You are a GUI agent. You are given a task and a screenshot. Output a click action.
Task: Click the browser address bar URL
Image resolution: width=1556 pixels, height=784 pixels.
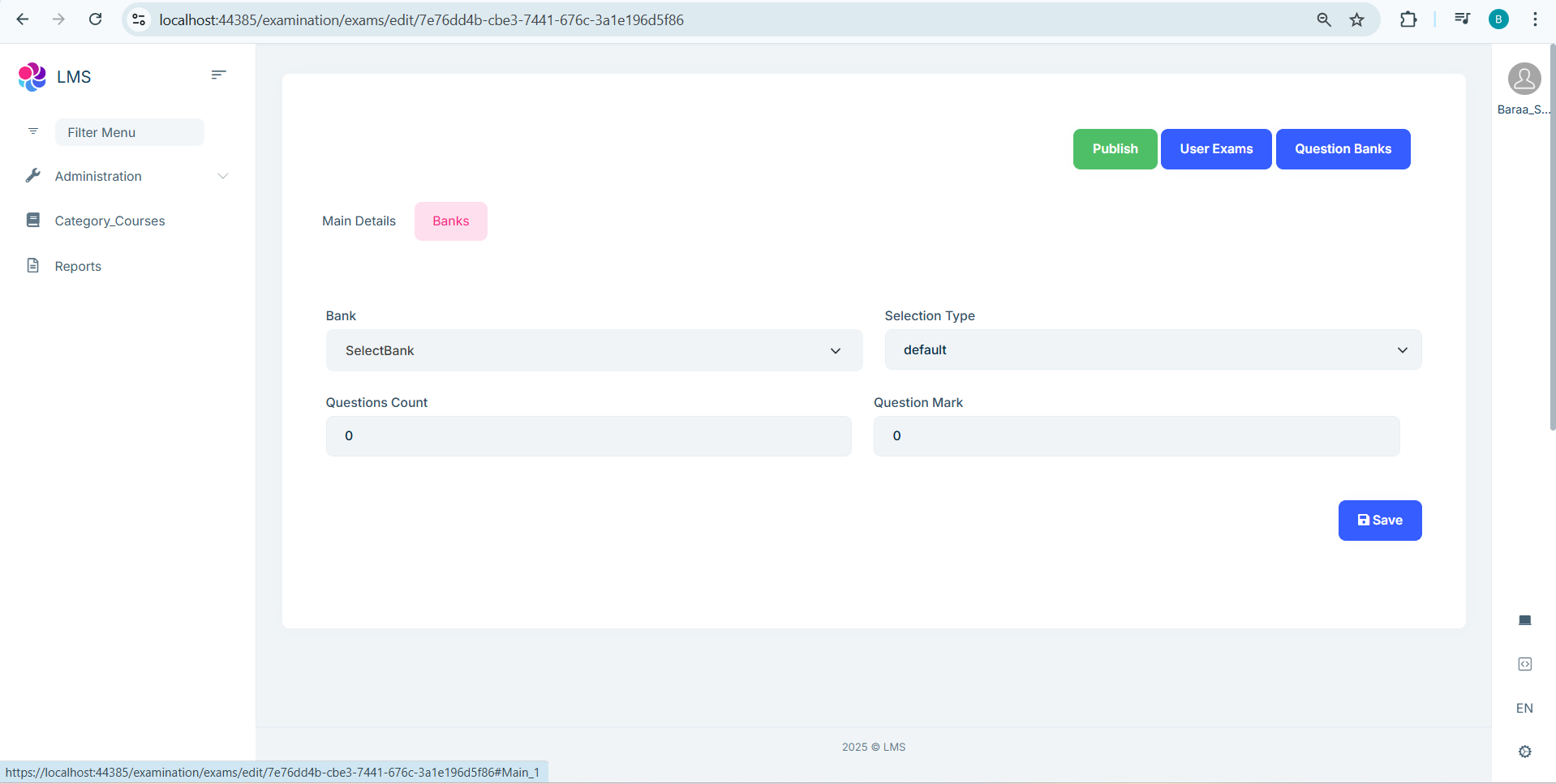coord(422,19)
